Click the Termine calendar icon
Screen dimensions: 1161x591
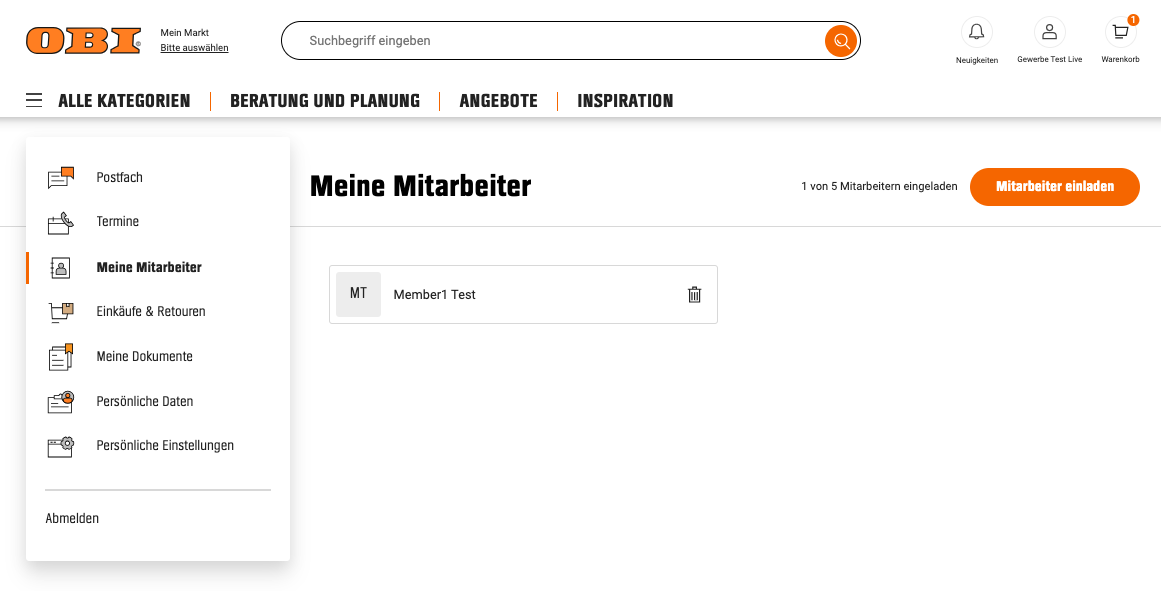(x=61, y=222)
